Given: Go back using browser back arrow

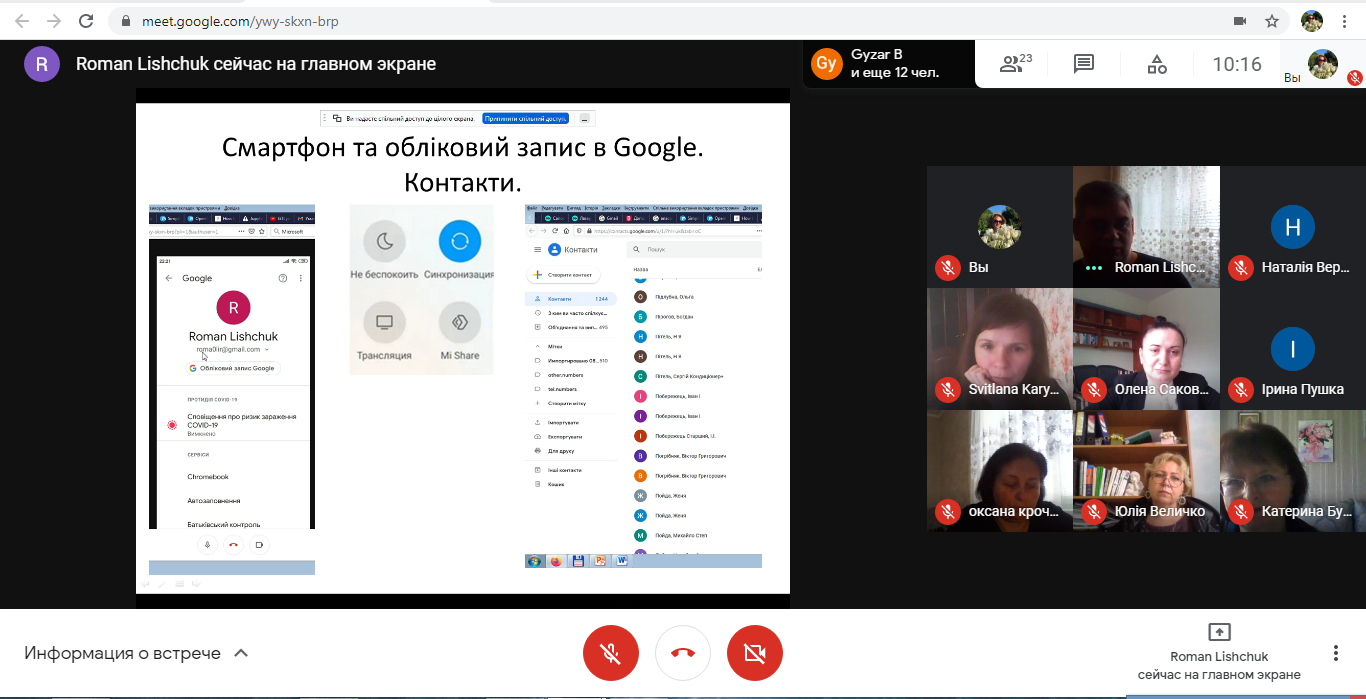Looking at the screenshot, I should (x=22, y=21).
